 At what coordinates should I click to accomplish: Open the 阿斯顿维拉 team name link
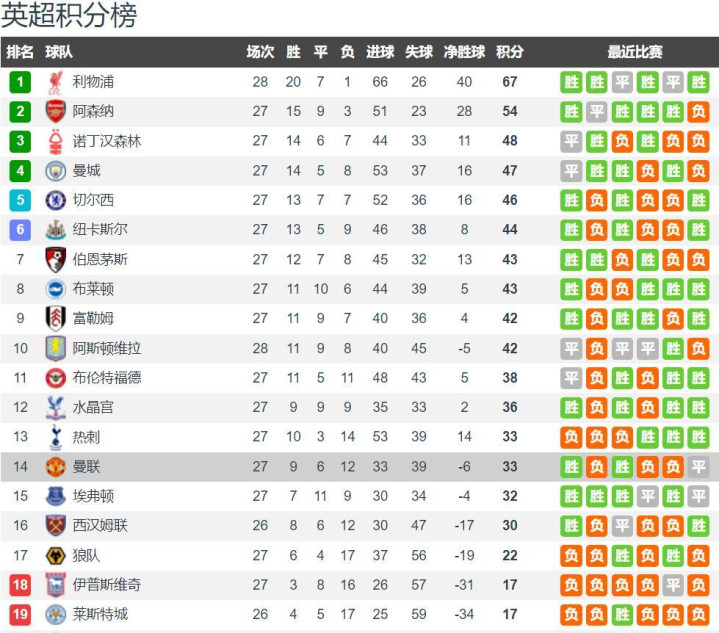[107, 348]
